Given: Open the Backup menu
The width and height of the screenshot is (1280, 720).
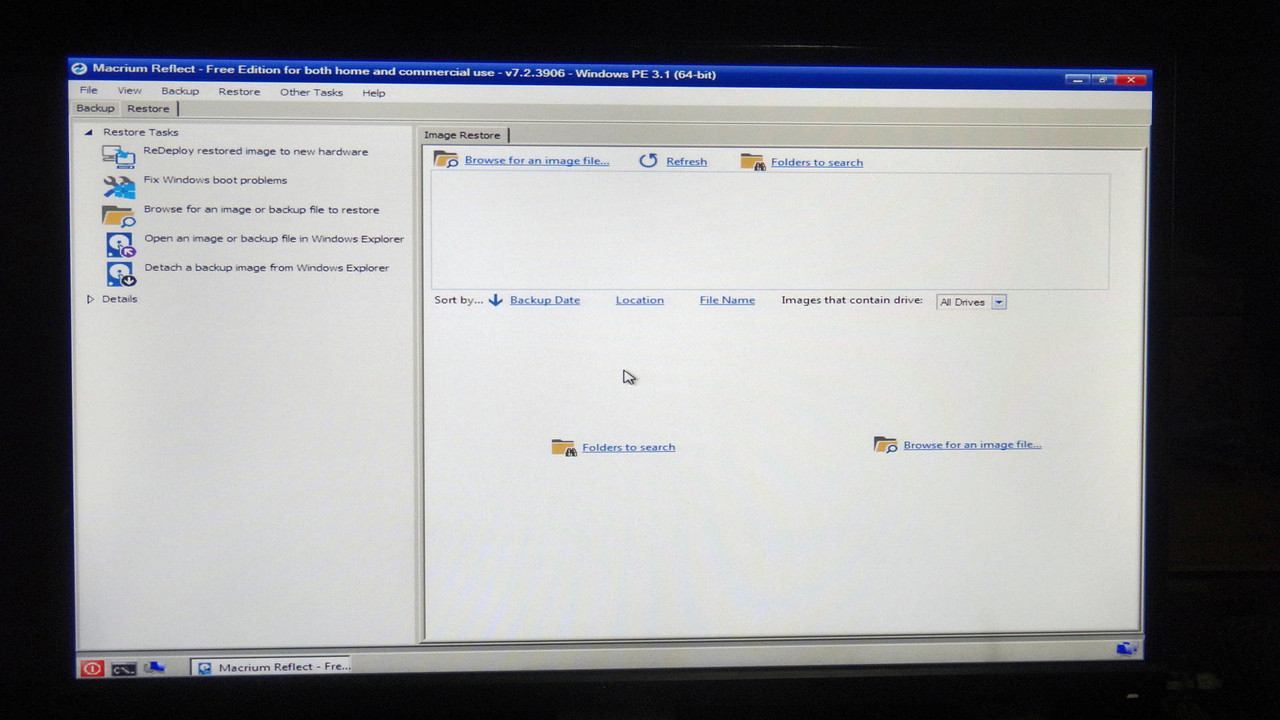Looking at the screenshot, I should point(180,91).
